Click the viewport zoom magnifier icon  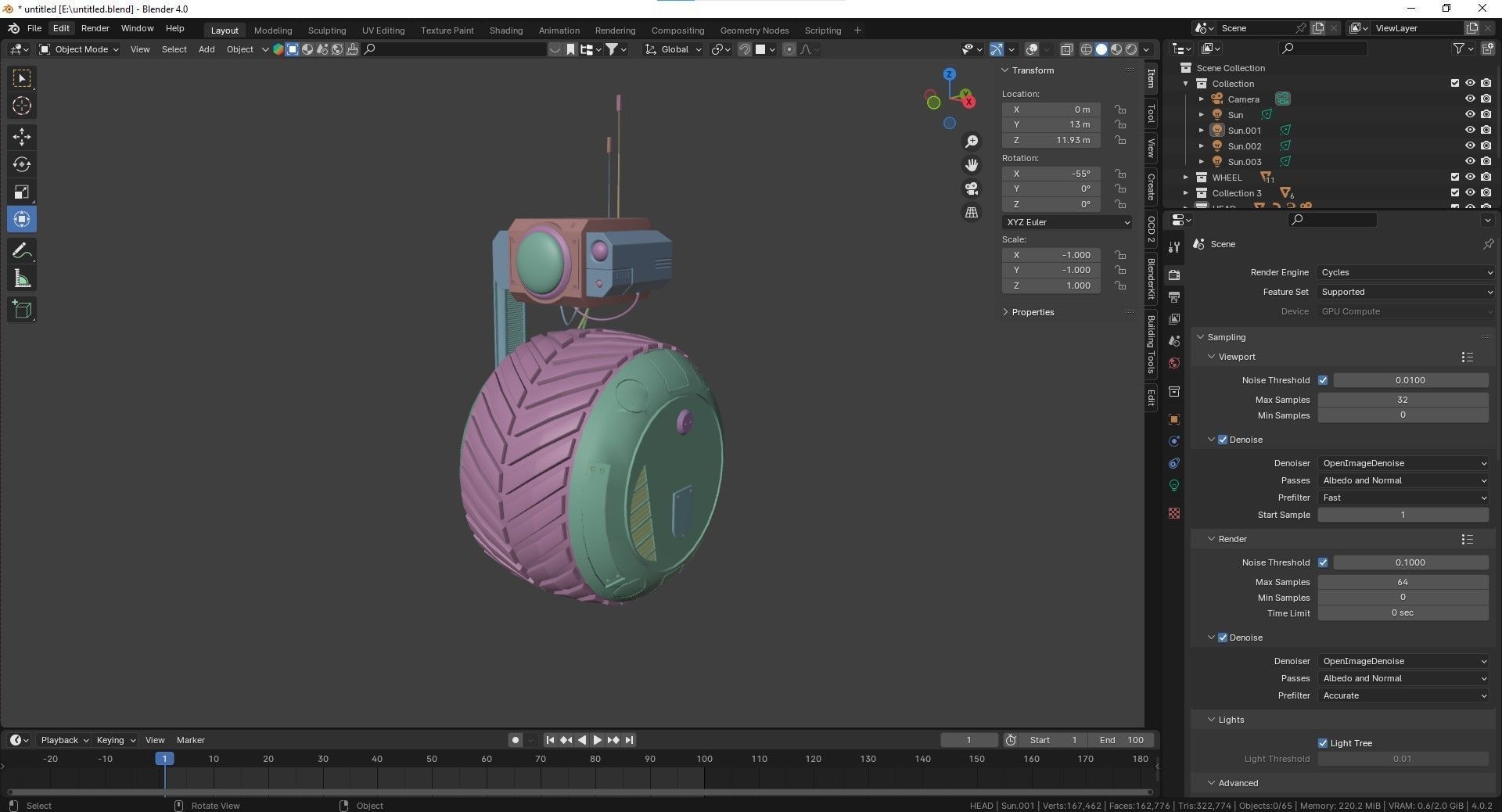coord(972,142)
